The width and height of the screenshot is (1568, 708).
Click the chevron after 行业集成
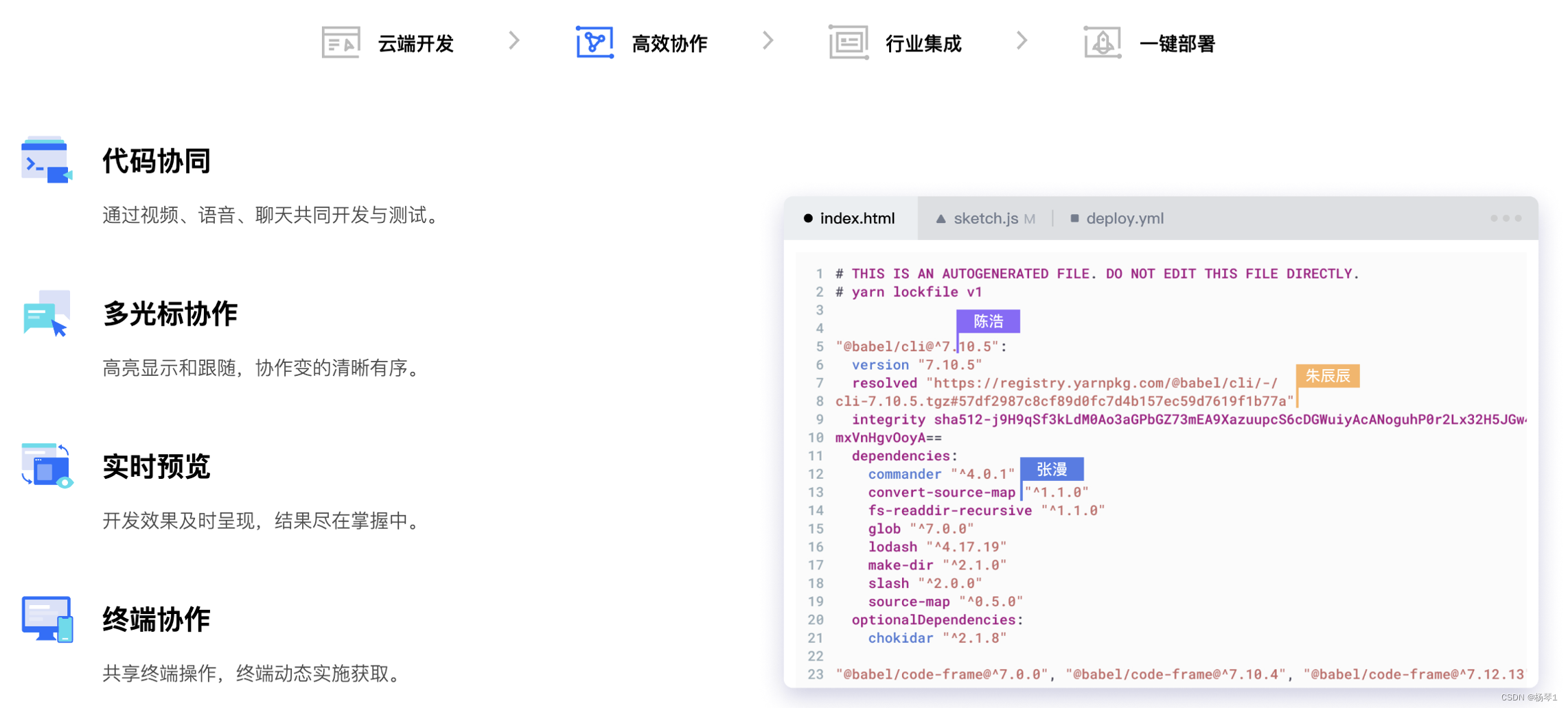point(1022,41)
